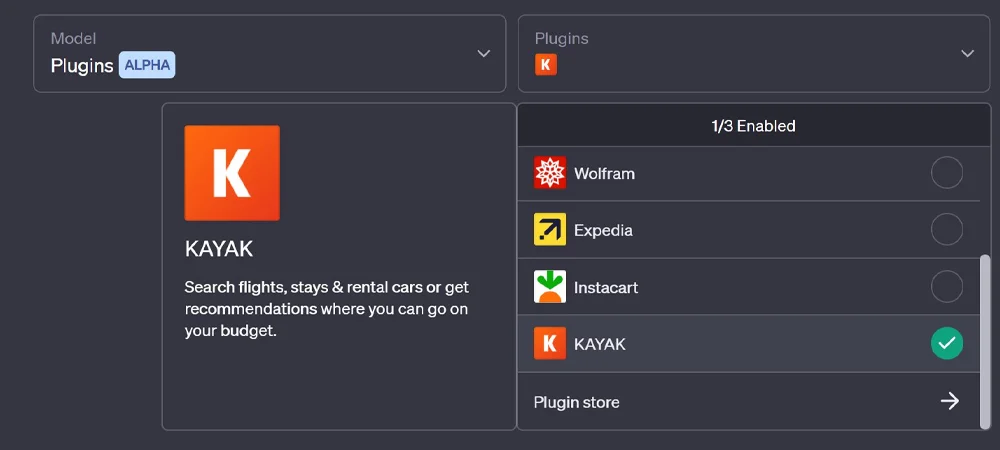This screenshot has width=1000, height=450.
Task: Click the KAYAK icon in the plugin list
Action: point(550,344)
